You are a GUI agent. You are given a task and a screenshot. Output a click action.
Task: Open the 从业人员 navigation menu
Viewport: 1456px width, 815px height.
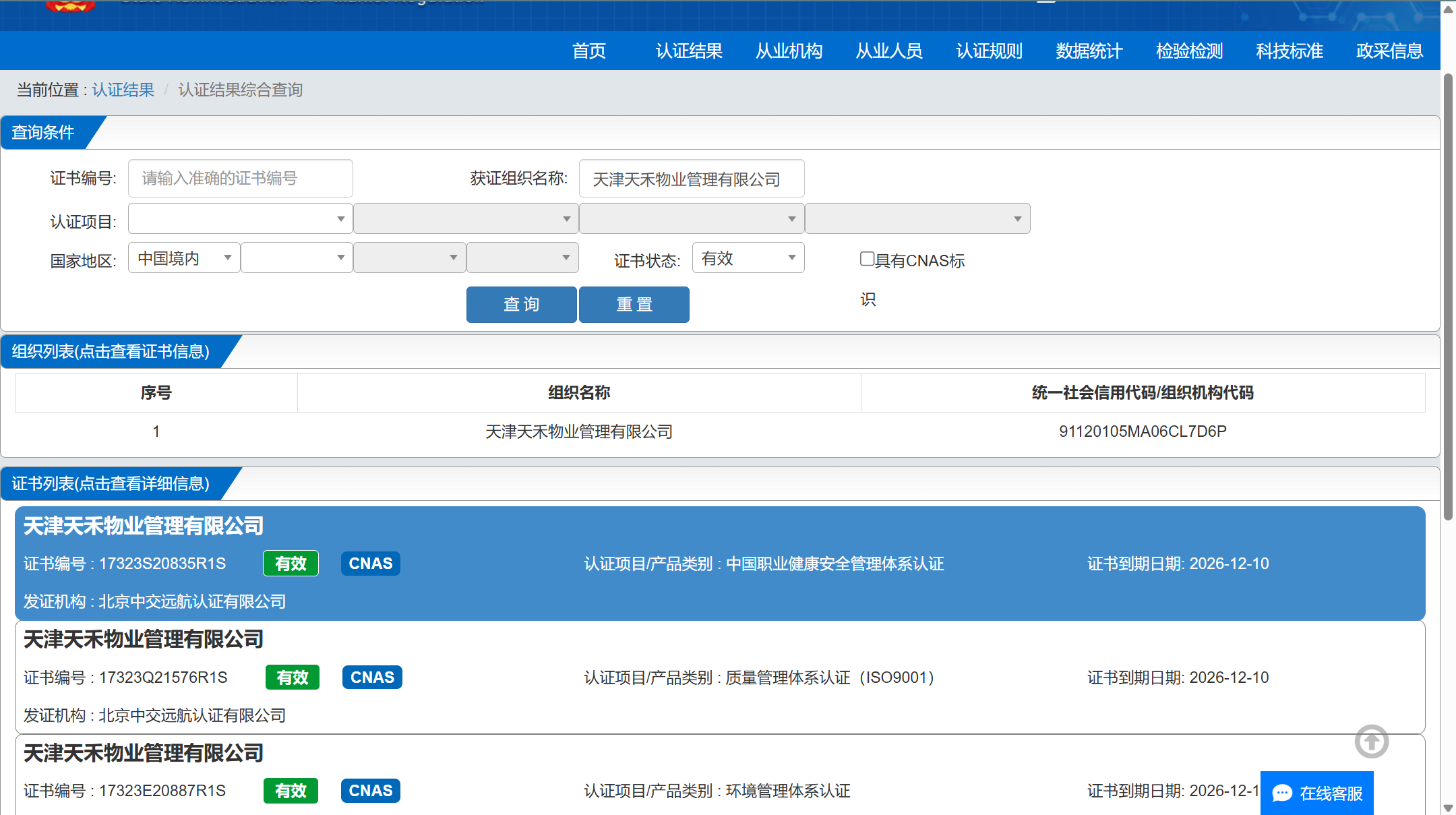[889, 51]
